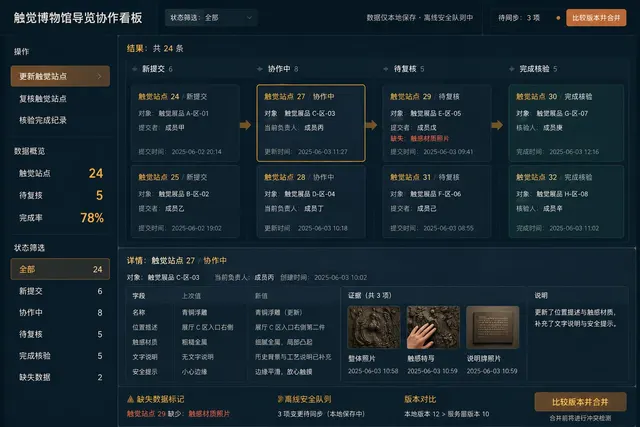
Task: Click the 展厅 C 区入口右侧第二件 cell
Action: point(290,327)
